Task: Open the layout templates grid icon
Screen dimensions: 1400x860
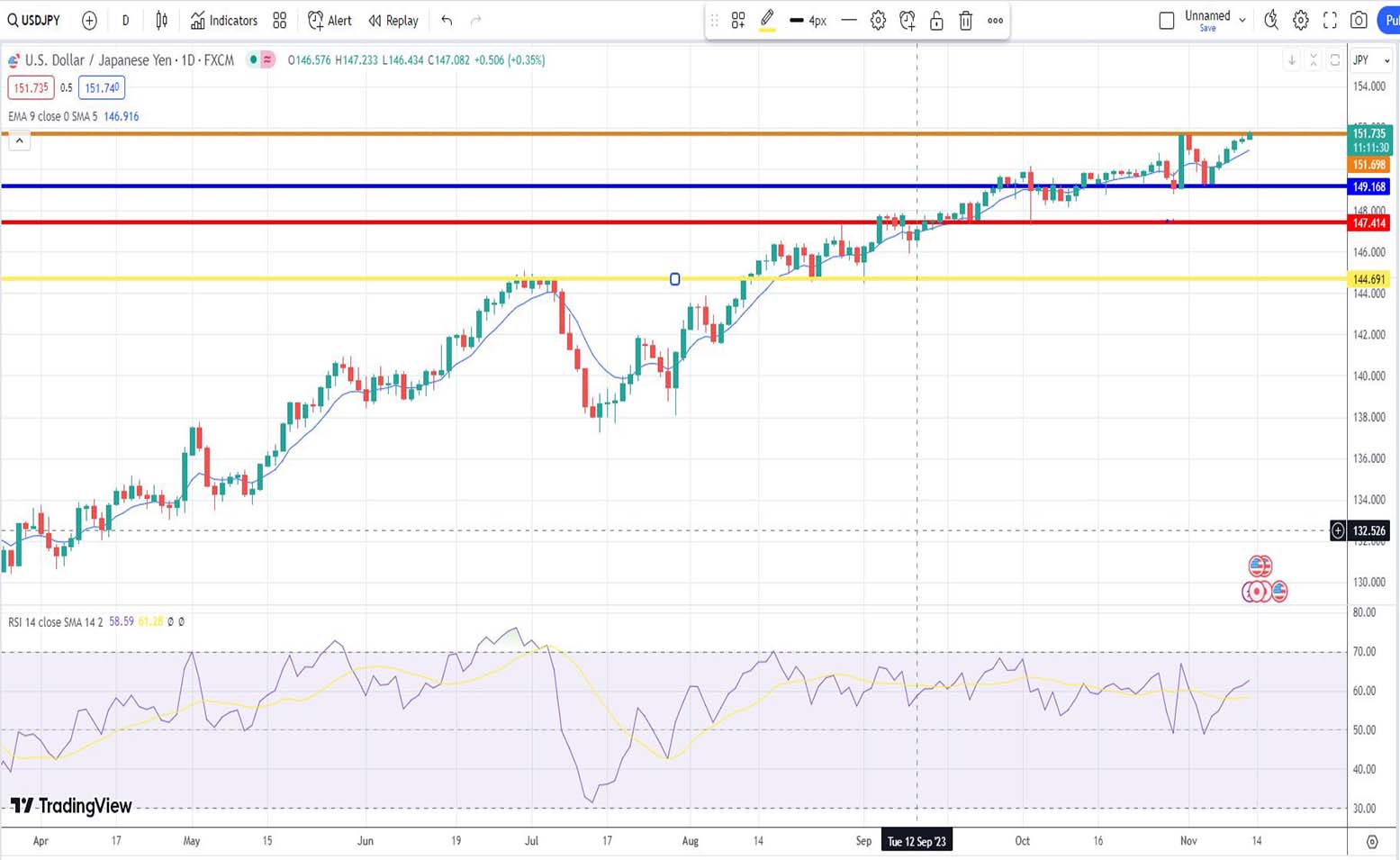Action: [x=280, y=20]
